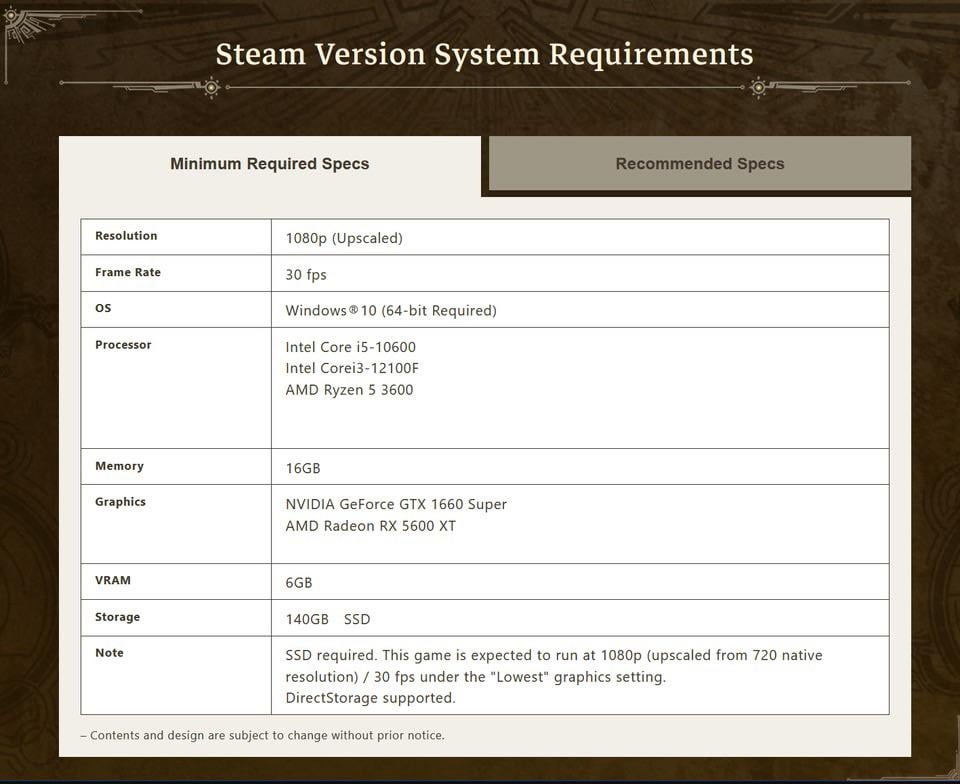
Task: Click Intel Core i5-10600 in the Processor row
Action: pos(350,347)
